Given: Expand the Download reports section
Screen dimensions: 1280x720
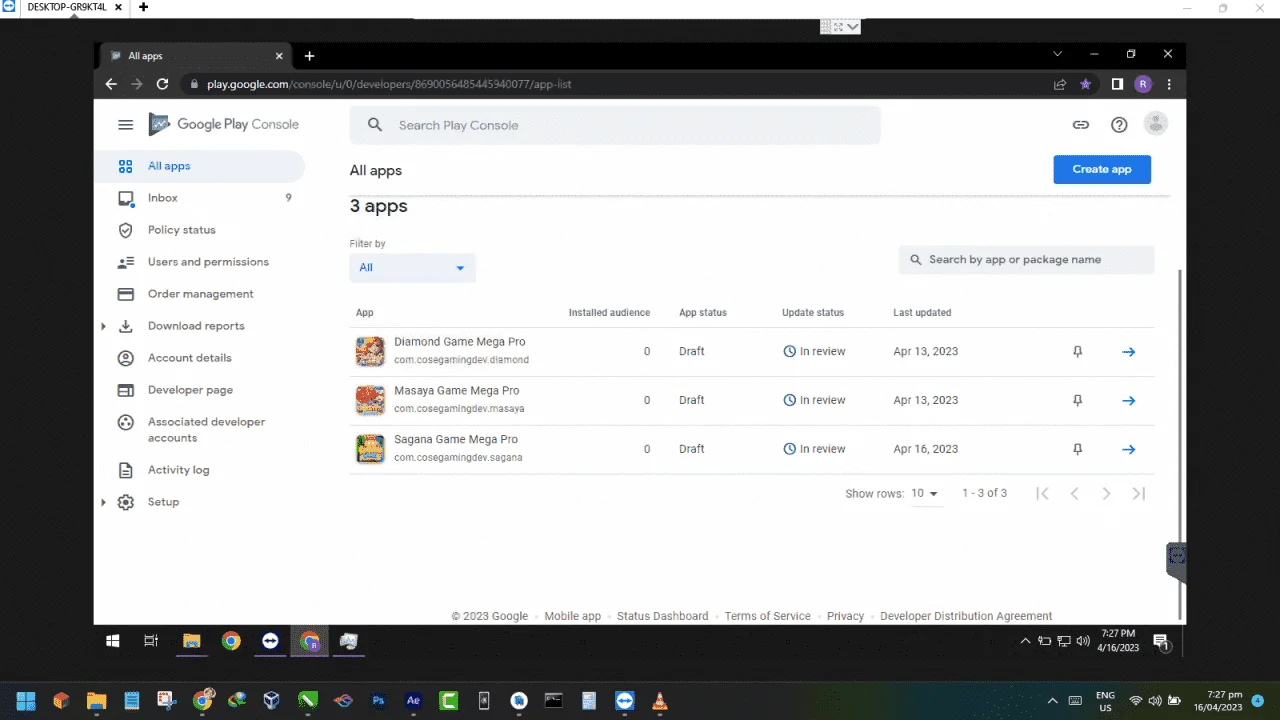Looking at the screenshot, I should pos(103,326).
